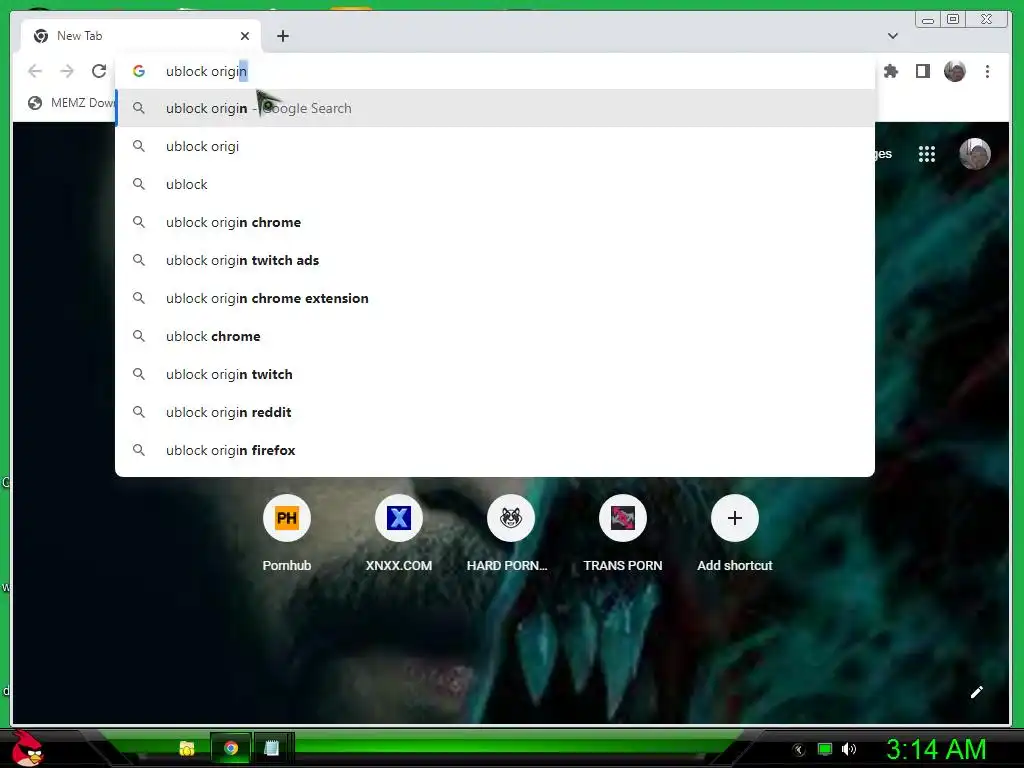Open the Google apps grid
This screenshot has width=1024, height=768.
(x=927, y=154)
